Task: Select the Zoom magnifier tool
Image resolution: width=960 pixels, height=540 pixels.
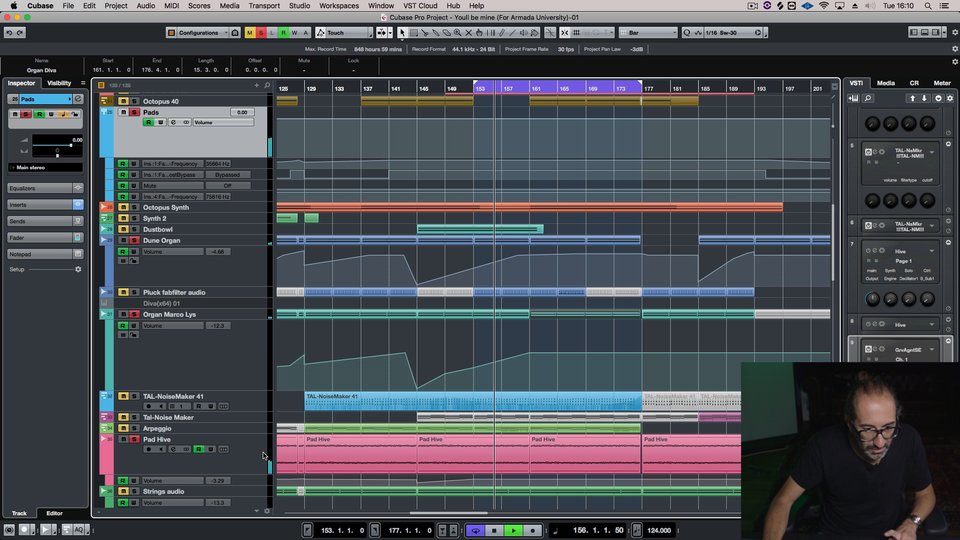Action: 457,32
